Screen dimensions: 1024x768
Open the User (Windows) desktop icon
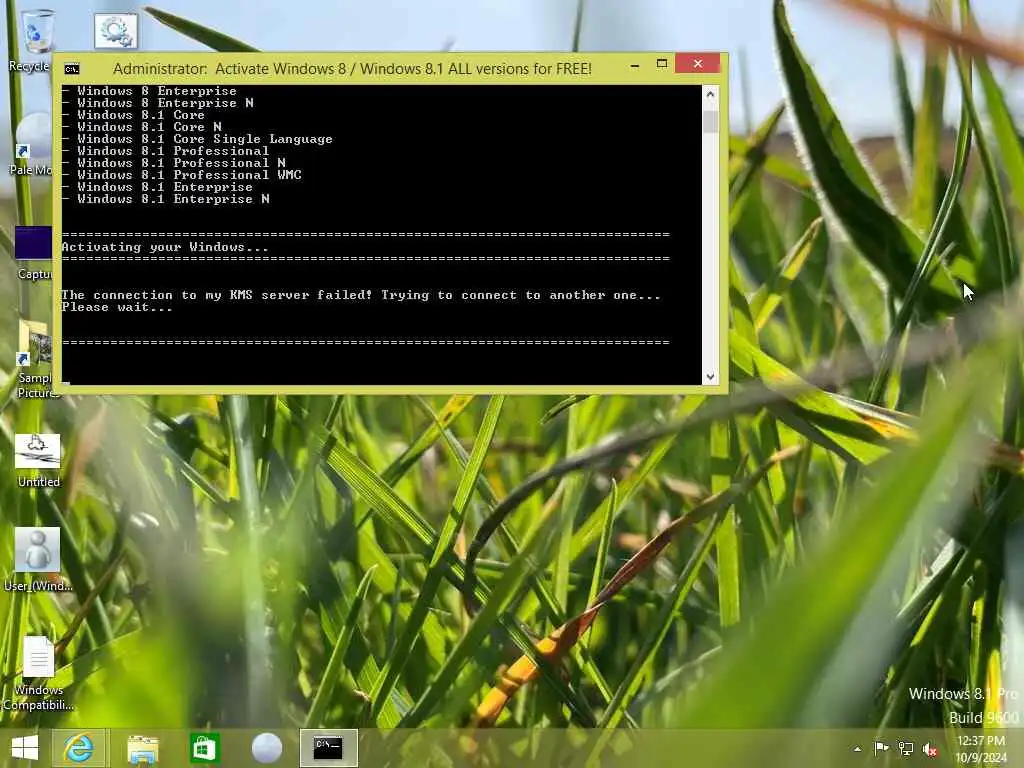coord(38,560)
